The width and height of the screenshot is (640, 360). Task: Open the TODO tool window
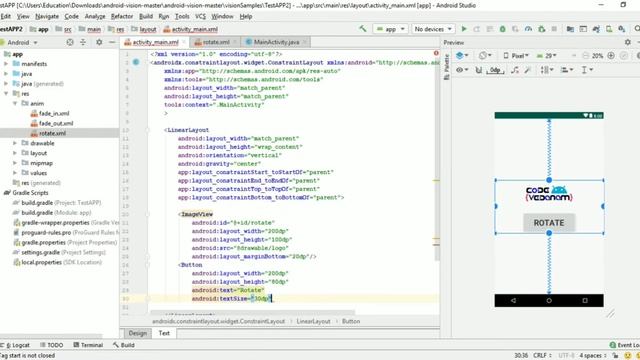click(x=51, y=345)
